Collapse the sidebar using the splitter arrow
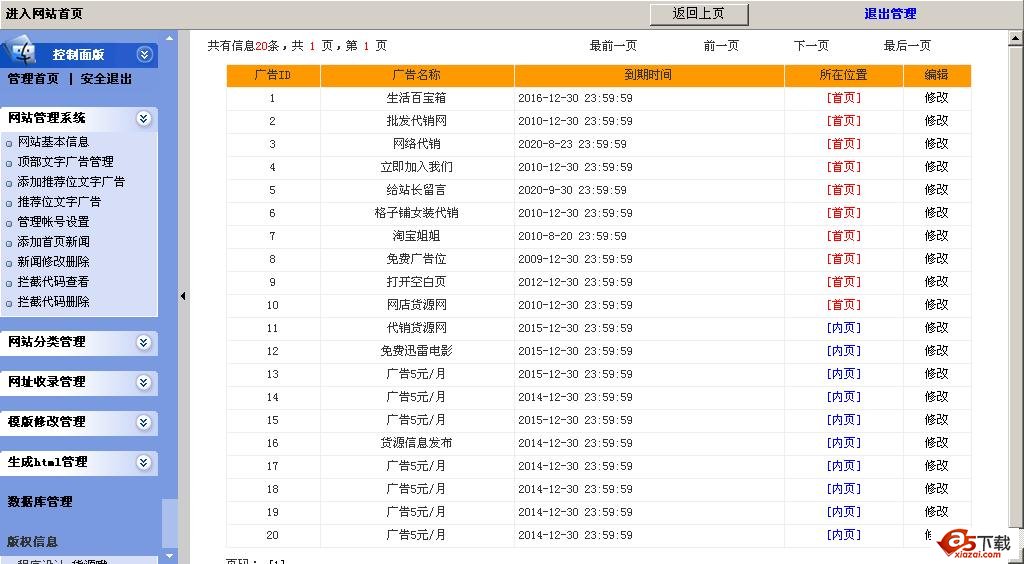 pos(183,296)
